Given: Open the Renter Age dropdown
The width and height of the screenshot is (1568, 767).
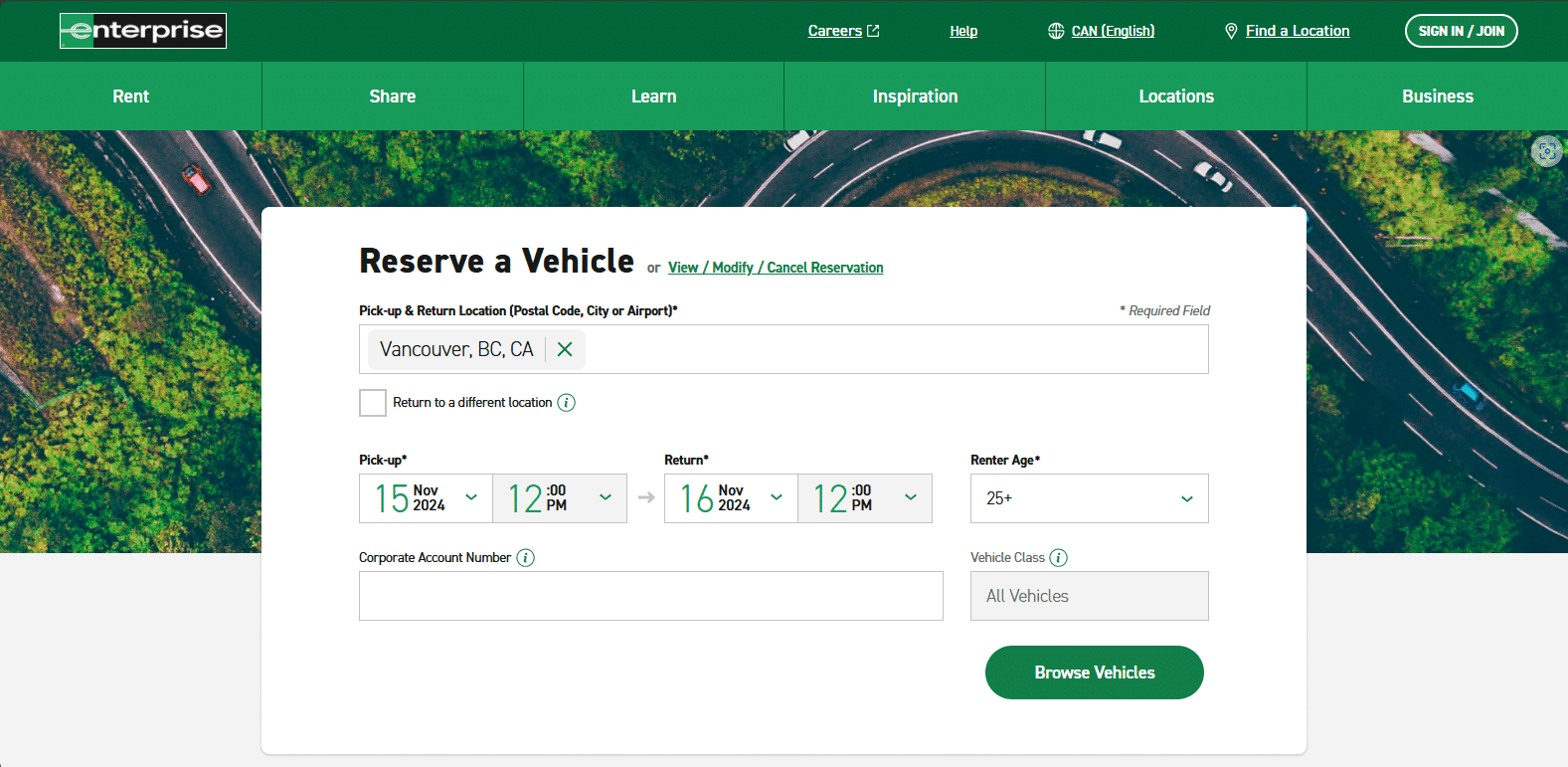Looking at the screenshot, I should pos(1089,498).
